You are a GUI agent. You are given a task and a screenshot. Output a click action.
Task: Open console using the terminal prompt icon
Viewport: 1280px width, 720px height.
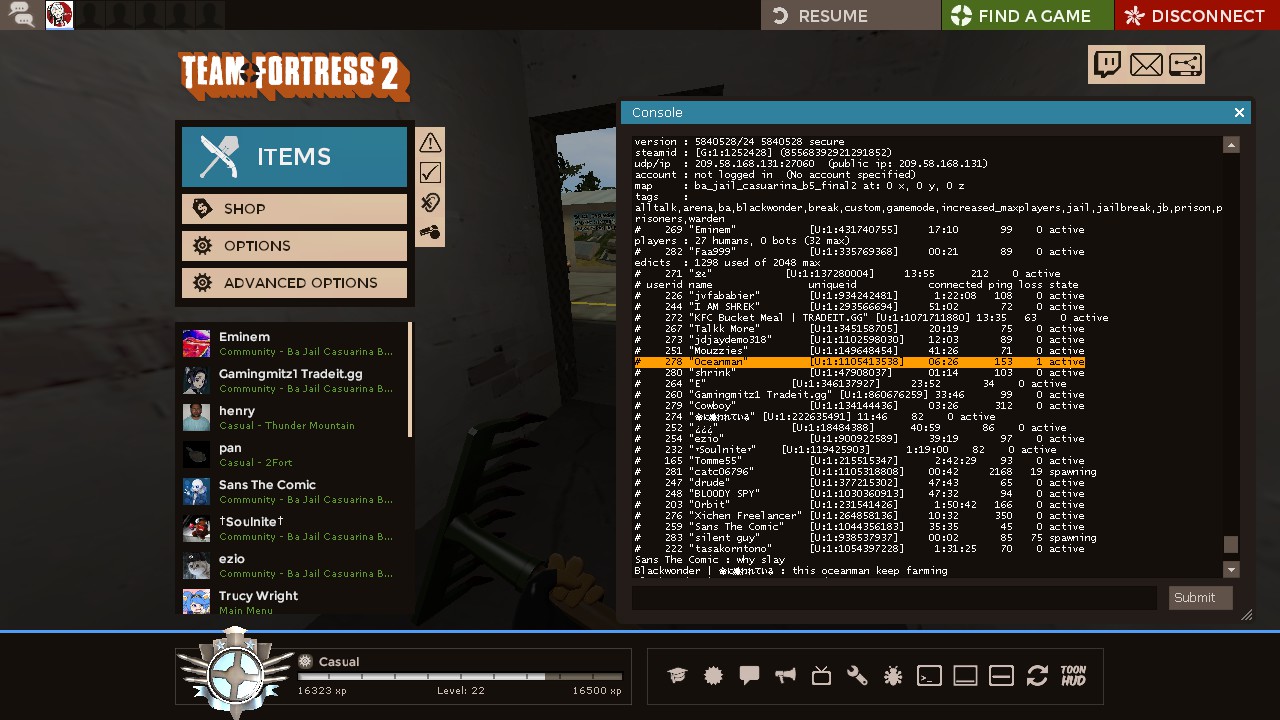(929, 676)
